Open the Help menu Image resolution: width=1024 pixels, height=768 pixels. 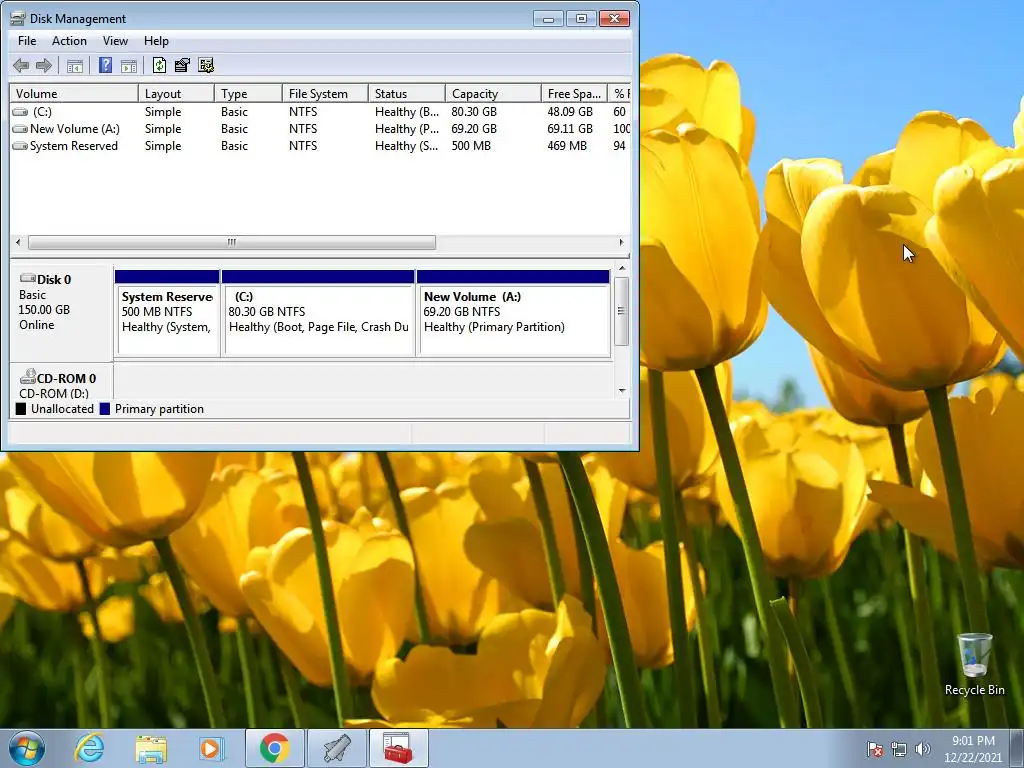[156, 40]
